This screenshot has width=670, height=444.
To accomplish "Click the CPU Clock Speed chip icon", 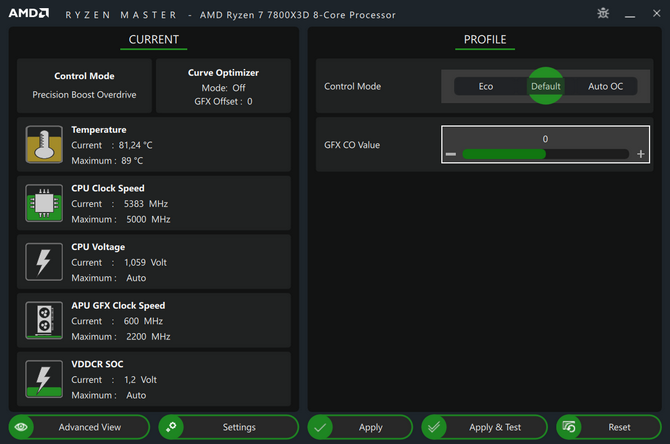I will tap(44, 203).
